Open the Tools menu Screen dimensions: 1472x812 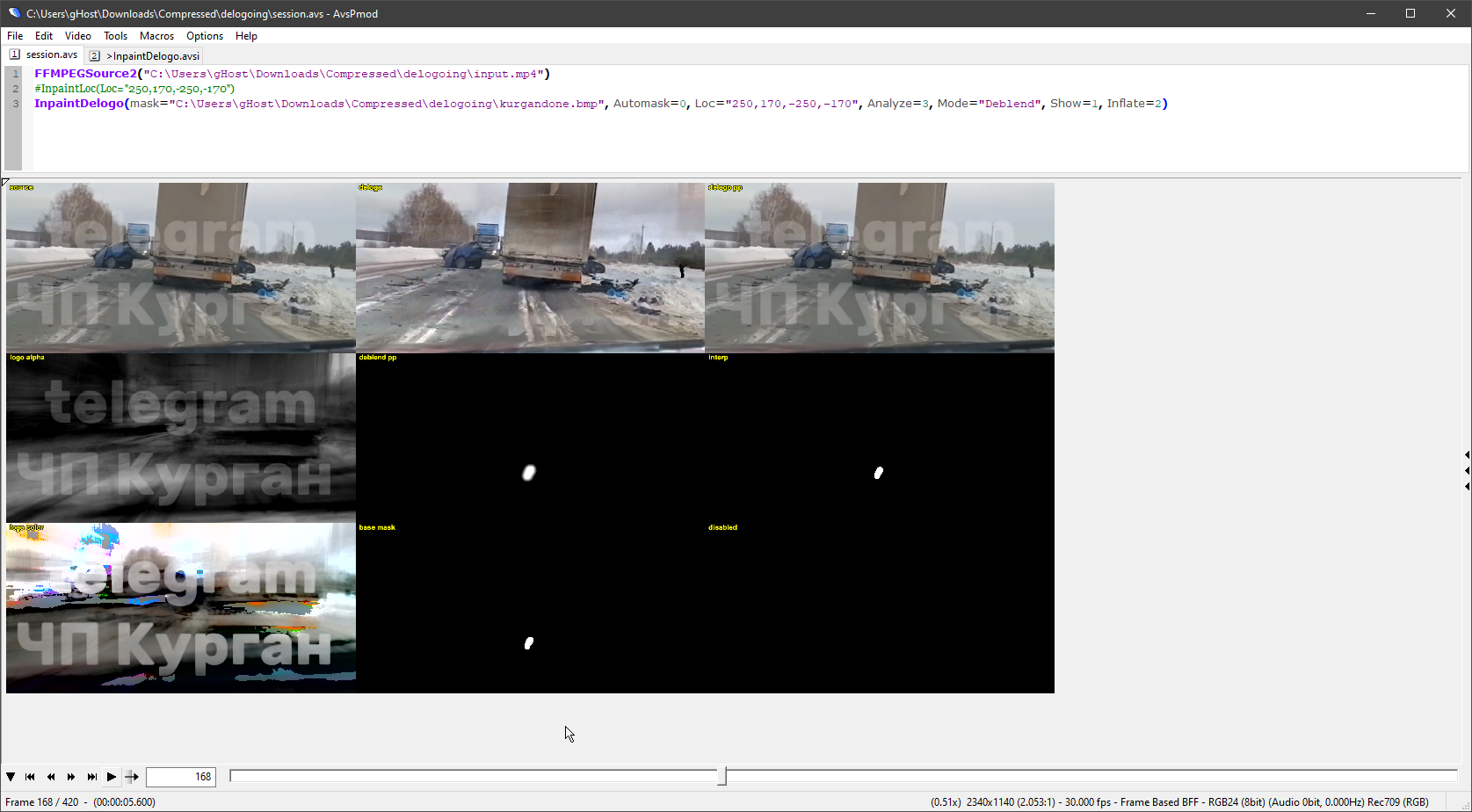[x=116, y=36]
